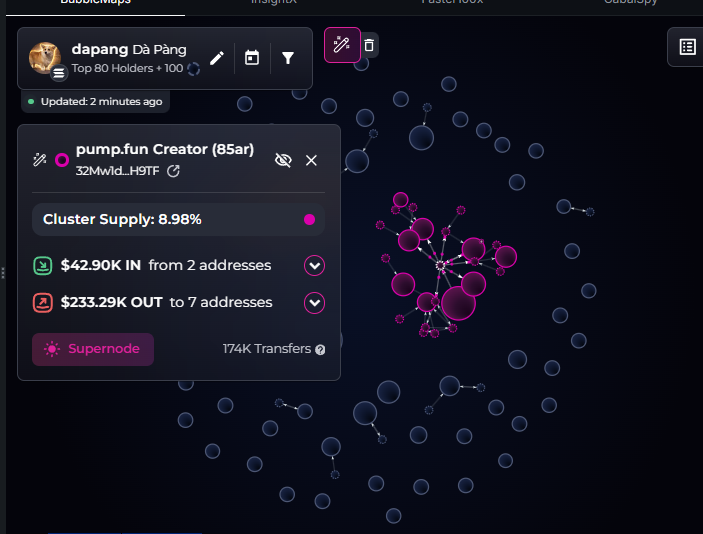Select the largest magenta cluster bubble
This screenshot has height=534, width=703.
coord(458,303)
